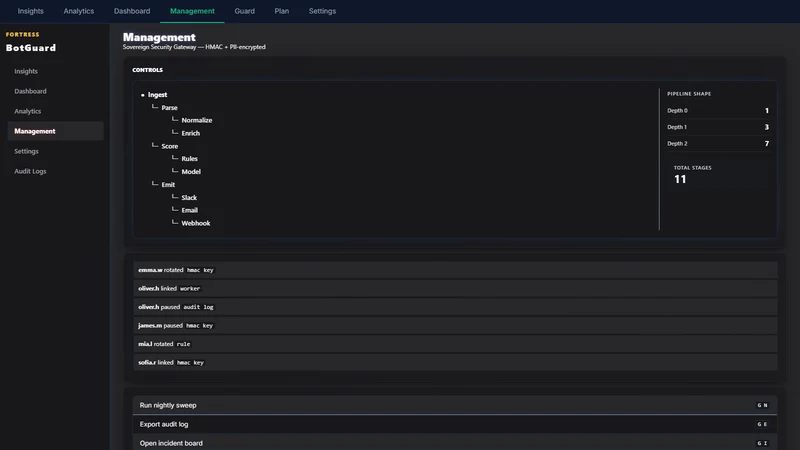800x450 pixels.
Task: Click the mia.l rotated rule entry
Action: click(x=455, y=344)
